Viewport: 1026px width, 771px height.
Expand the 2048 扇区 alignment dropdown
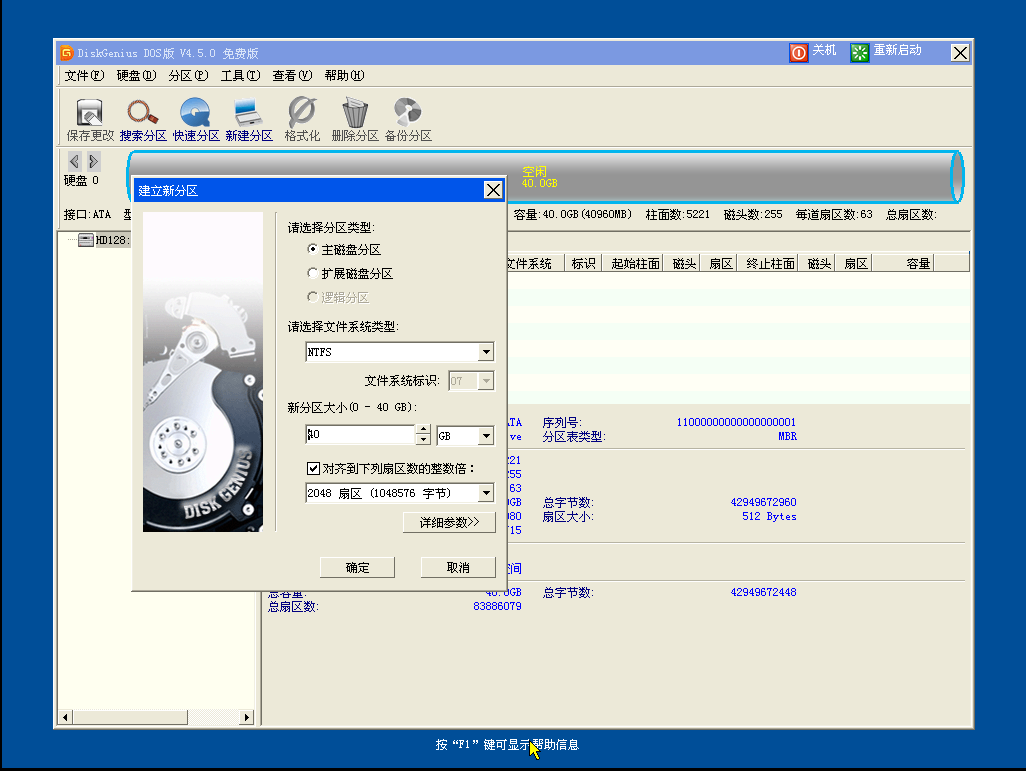point(487,493)
